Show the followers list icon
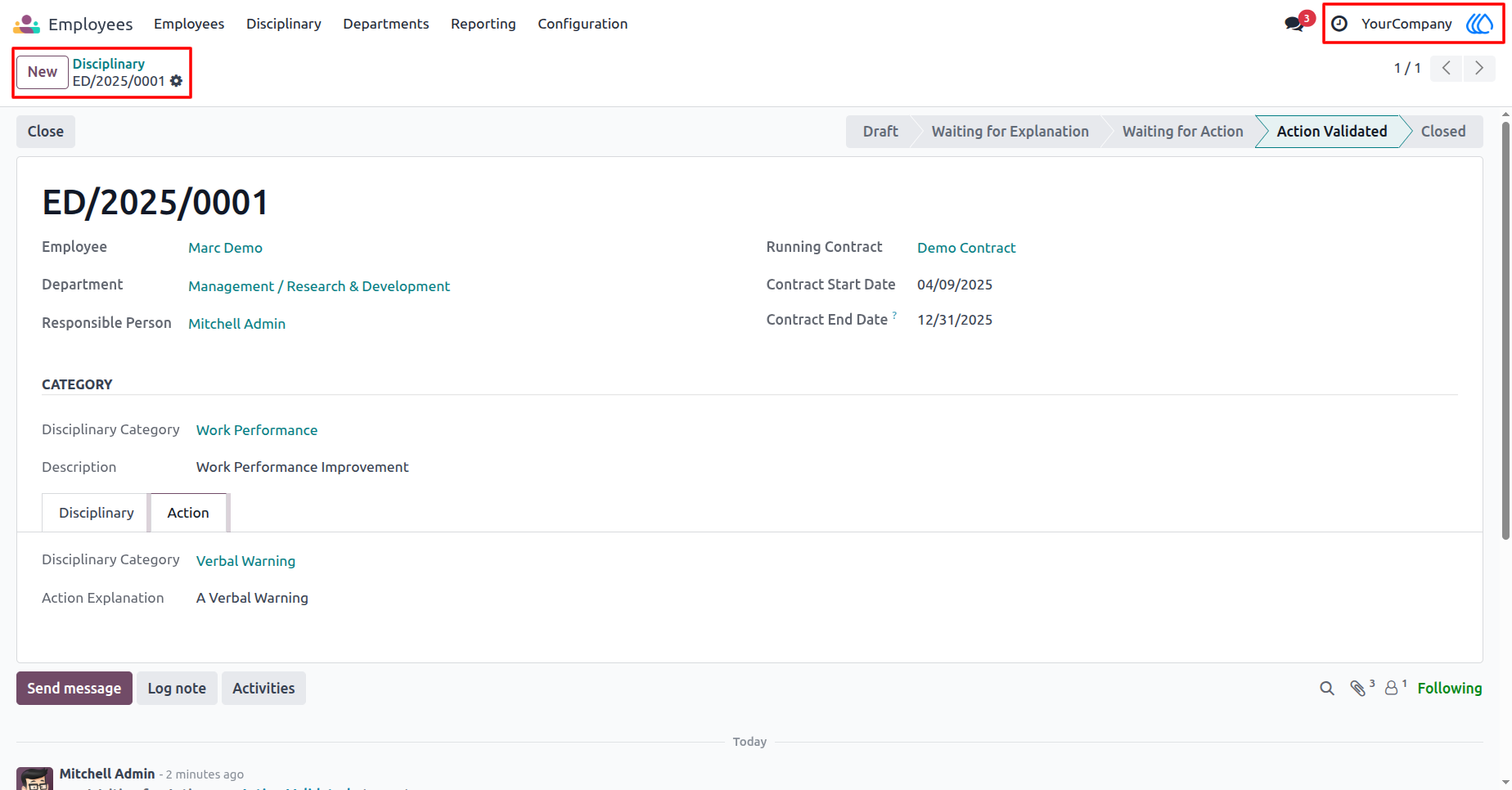1512x790 pixels. [x=1391, y=689]
